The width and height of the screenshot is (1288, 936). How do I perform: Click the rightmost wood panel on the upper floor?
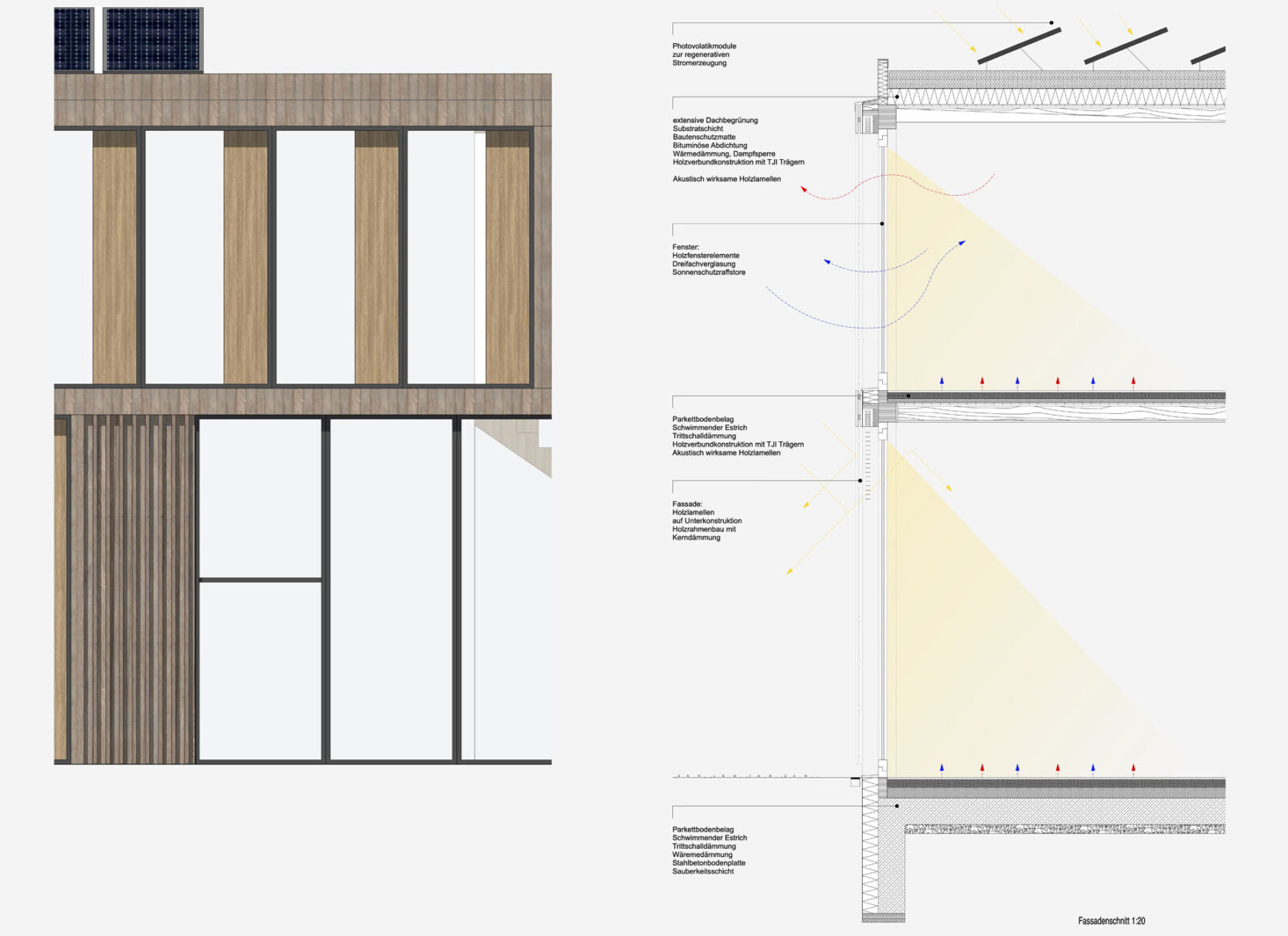tap(507, 257)
